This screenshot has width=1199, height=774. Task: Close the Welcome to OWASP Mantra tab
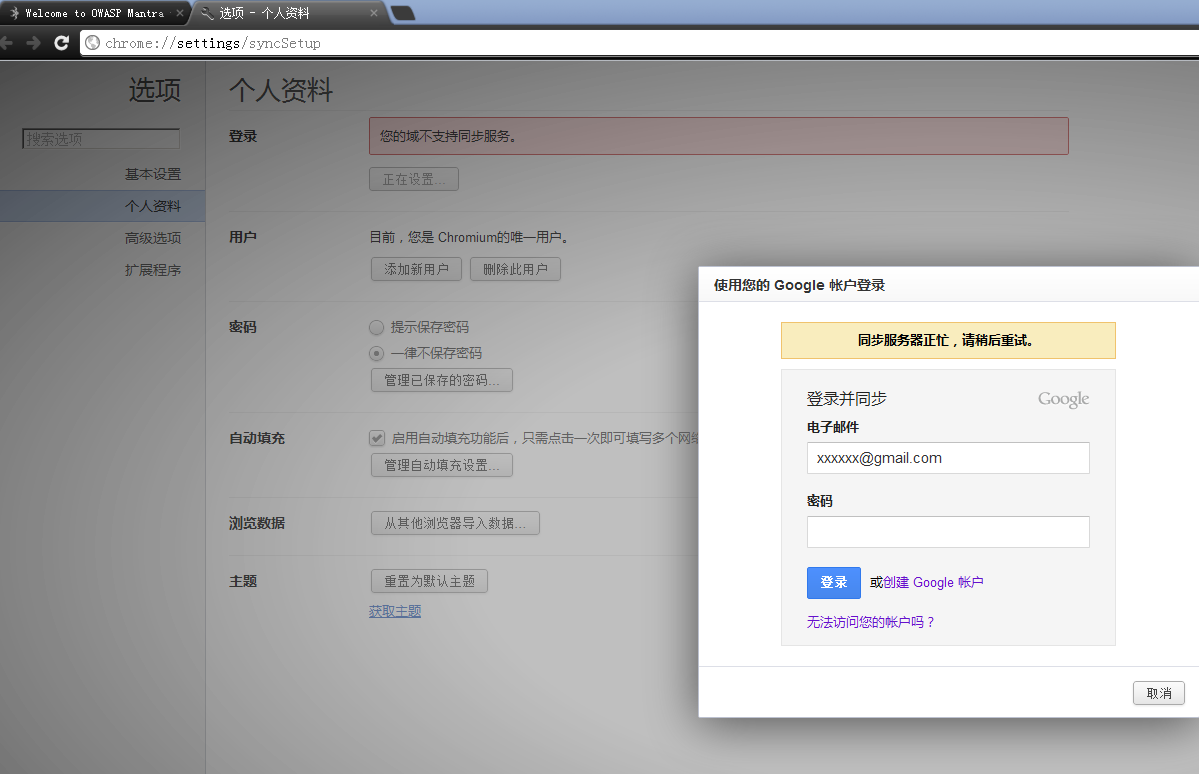180,13
